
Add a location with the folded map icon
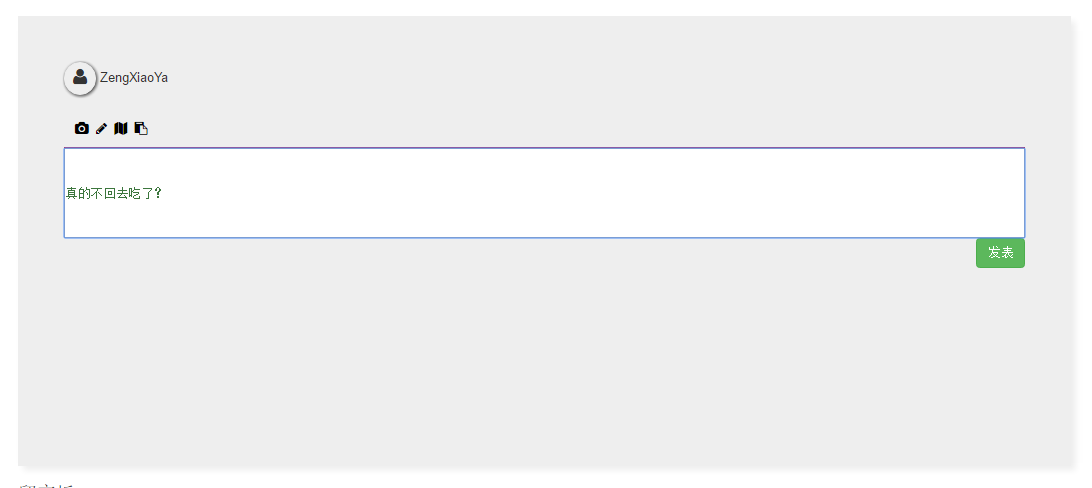coord(121,128)
